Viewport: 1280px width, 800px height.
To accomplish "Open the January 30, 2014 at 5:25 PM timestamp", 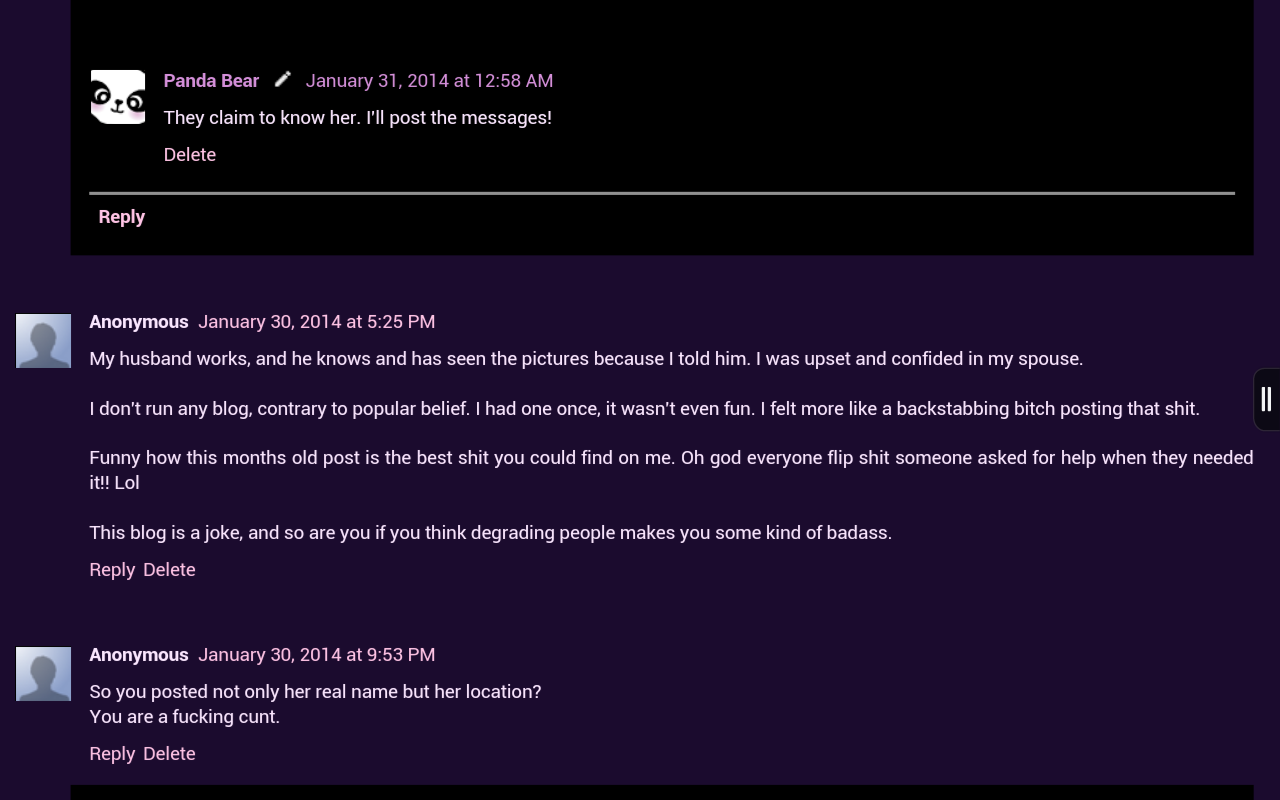I will pyautogui.click(x=316, y=321).
